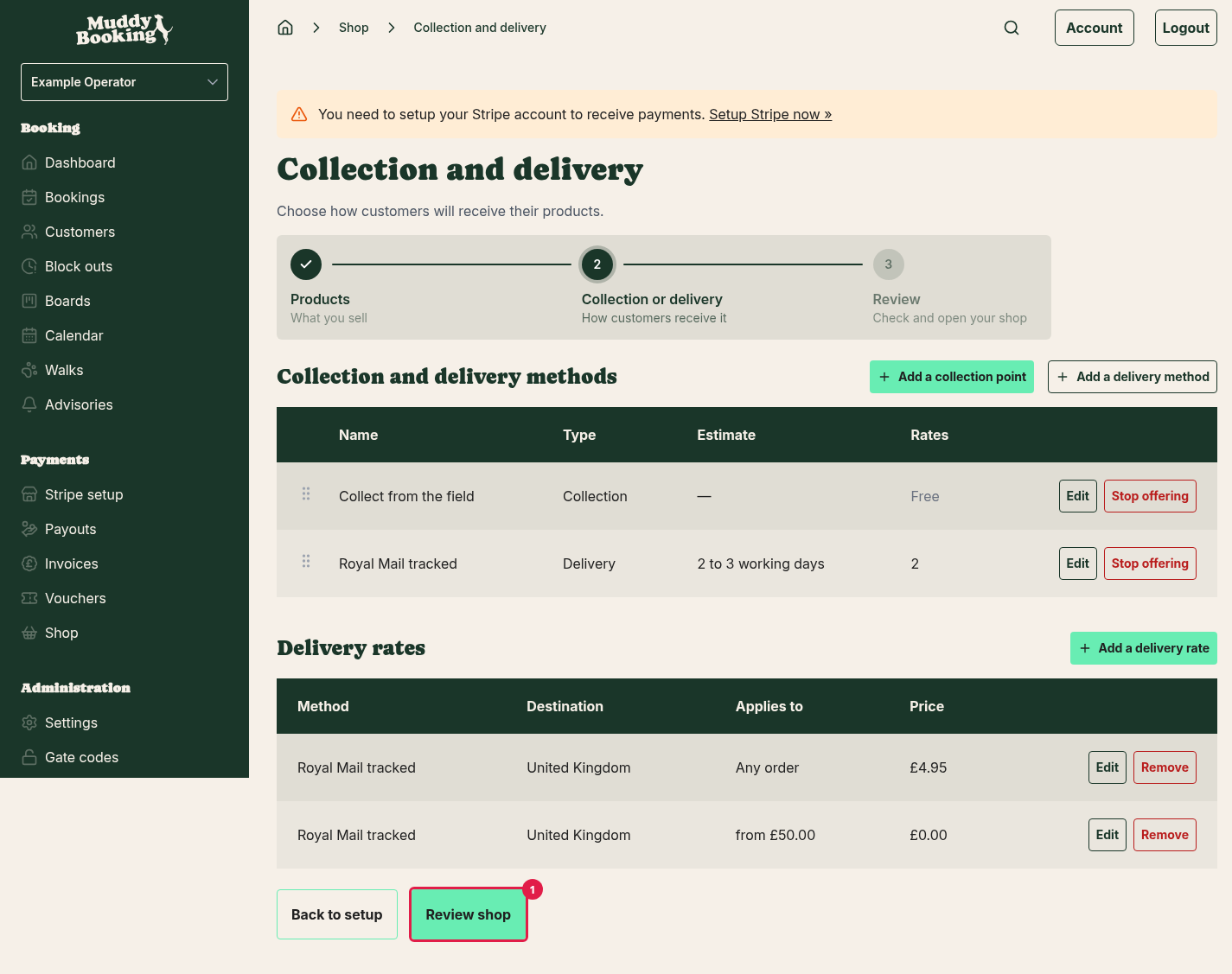Click the Dashboard house icon
Viewport: 1232px width, 974px height.
[29, 162]
